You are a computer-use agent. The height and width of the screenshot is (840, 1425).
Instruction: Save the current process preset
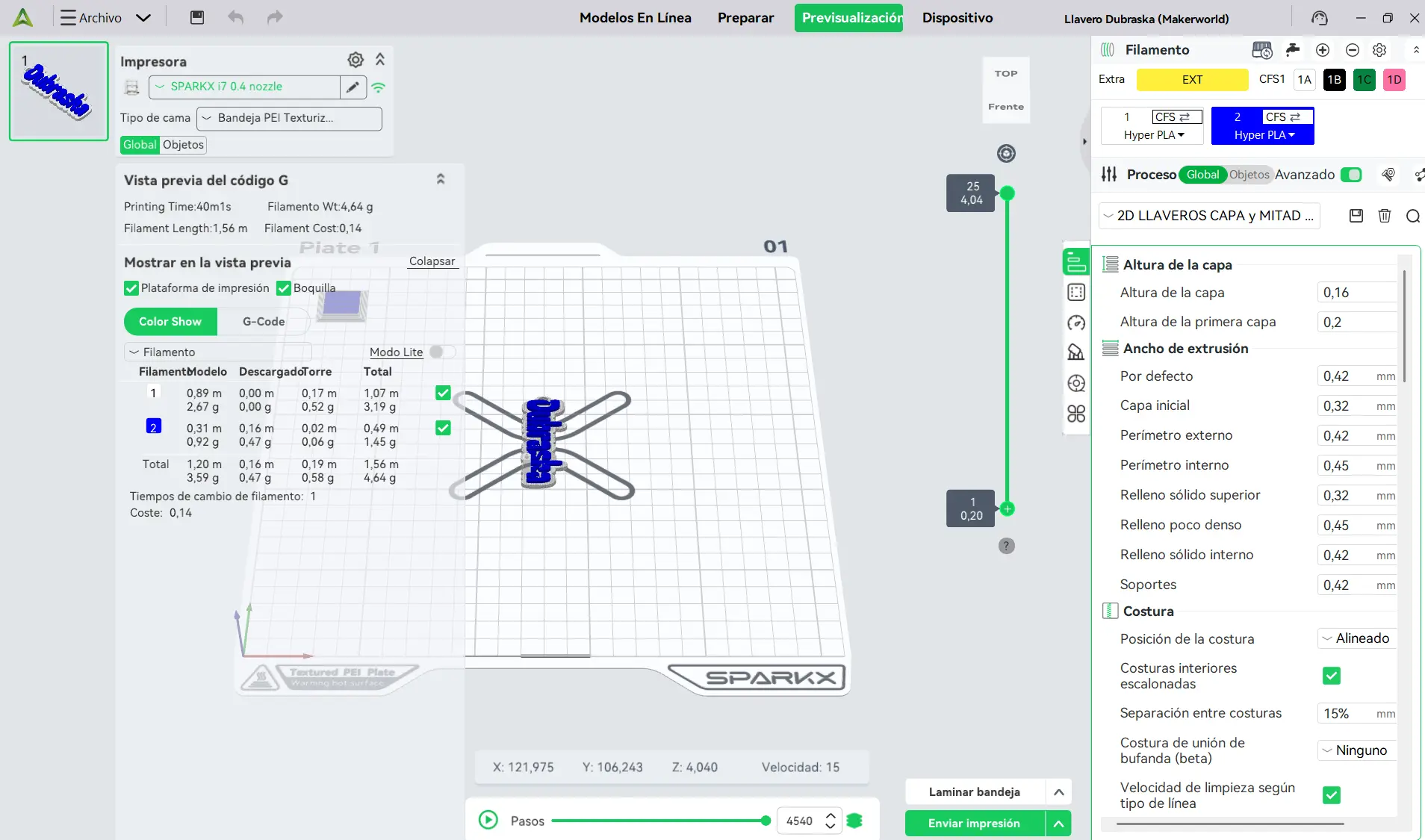tap(1356, 216)
